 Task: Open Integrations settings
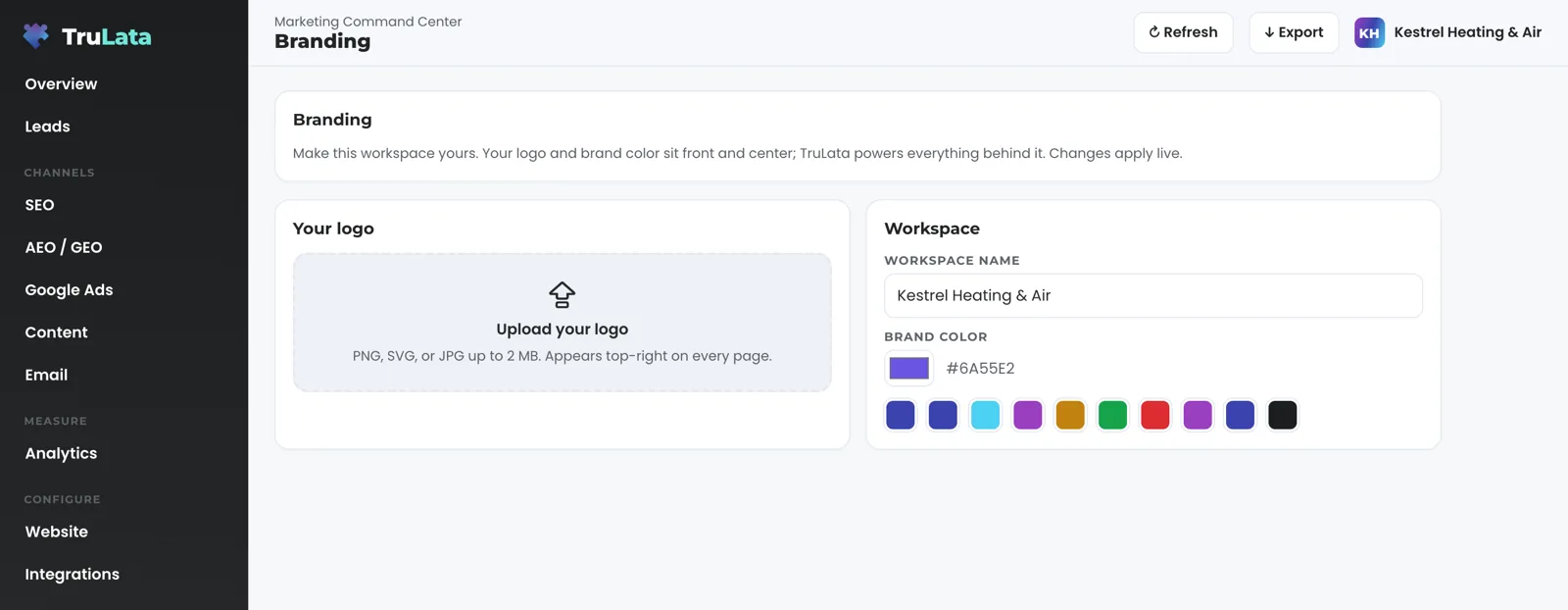tap(72, 574)
